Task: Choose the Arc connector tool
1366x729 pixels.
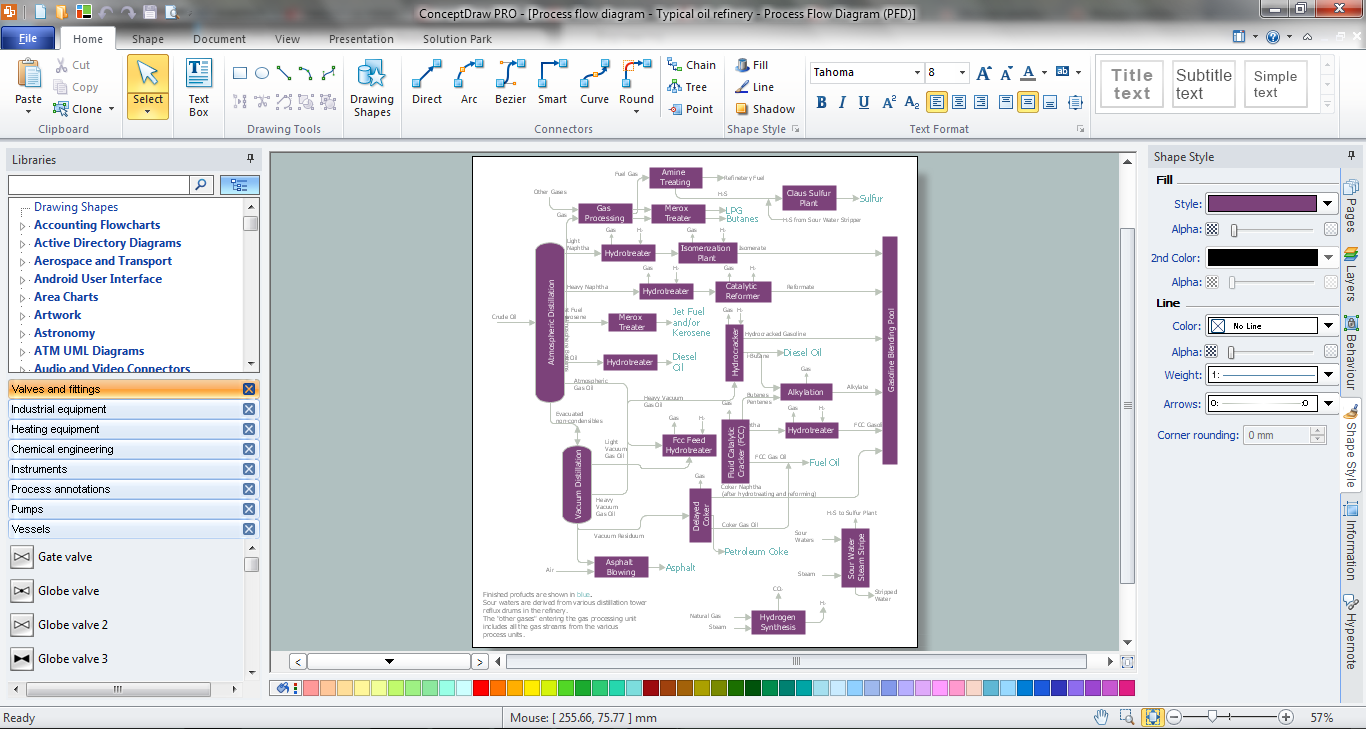Action: click(x=469, y=82)
